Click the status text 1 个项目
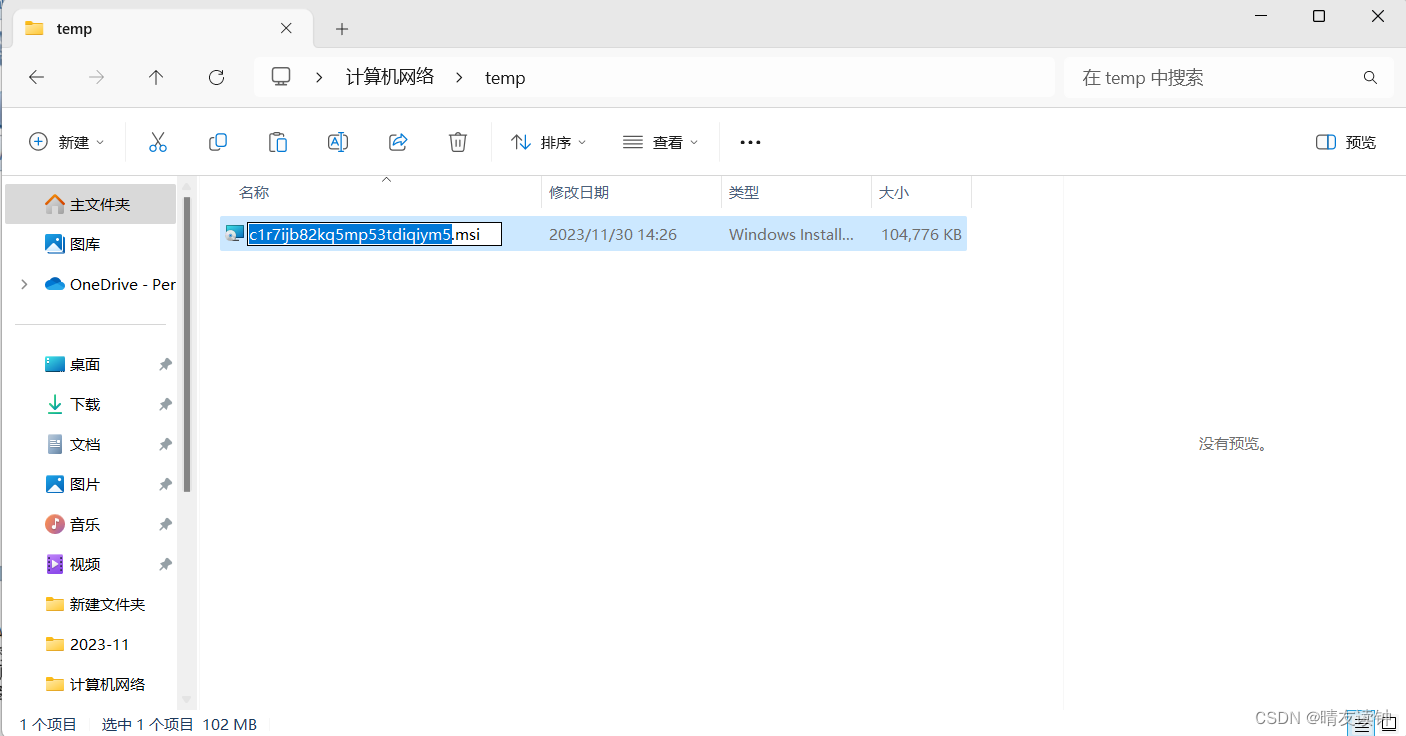 point(48,724)
